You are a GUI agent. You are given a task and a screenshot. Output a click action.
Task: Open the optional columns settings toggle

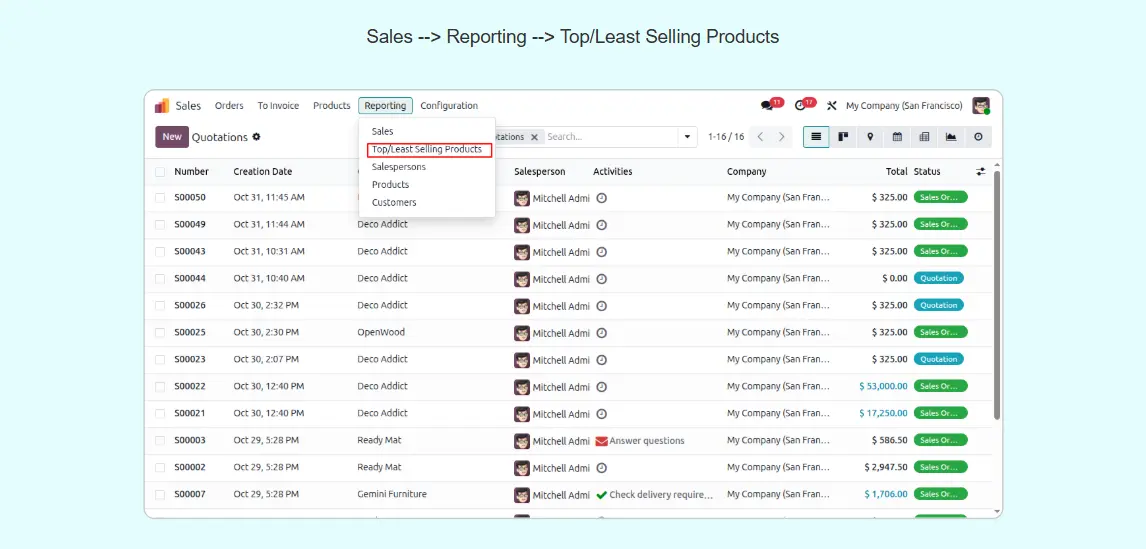pyautogui.click(x=981, y=172)
